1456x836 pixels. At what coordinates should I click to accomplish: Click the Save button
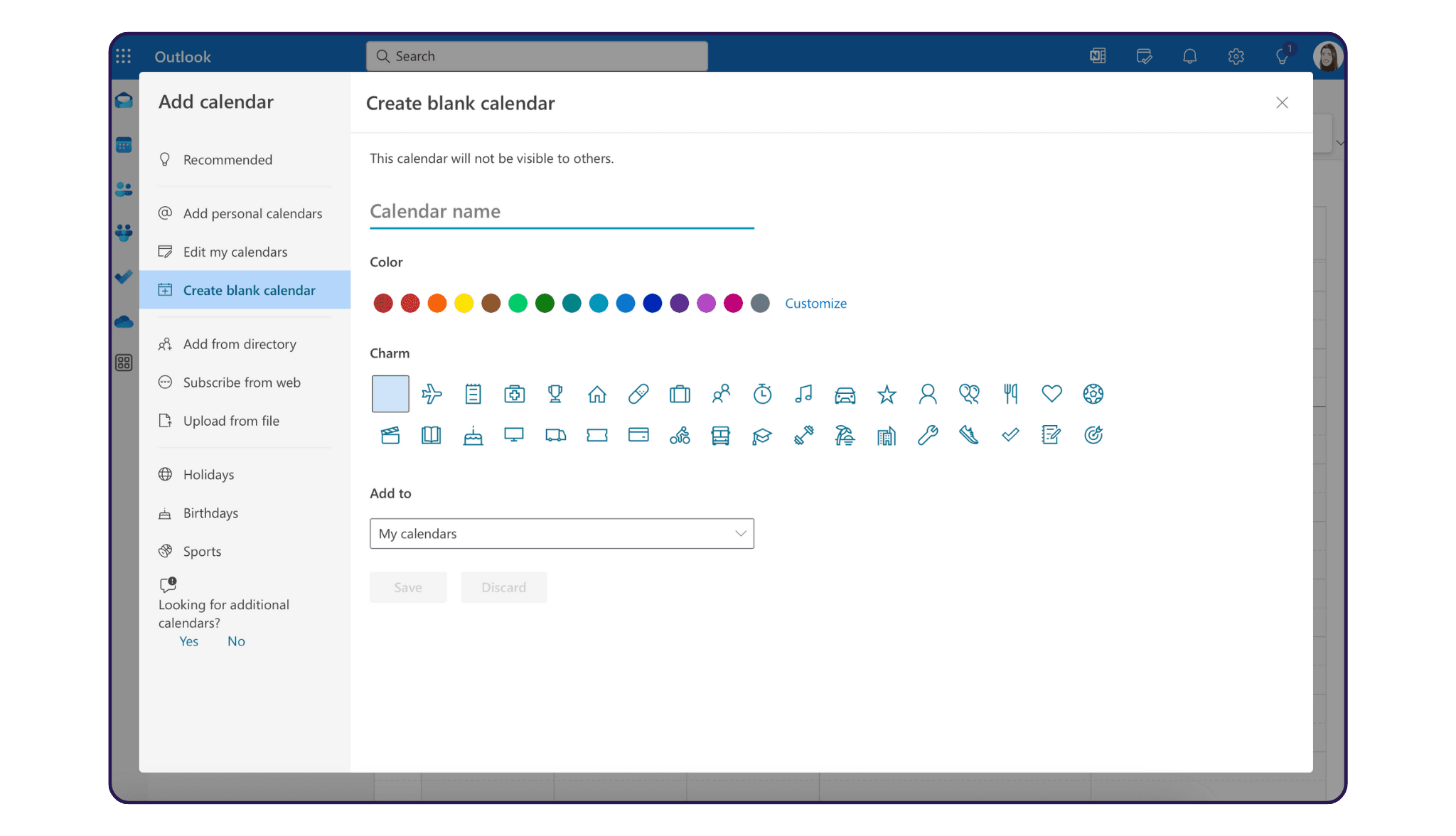point(408,587)
